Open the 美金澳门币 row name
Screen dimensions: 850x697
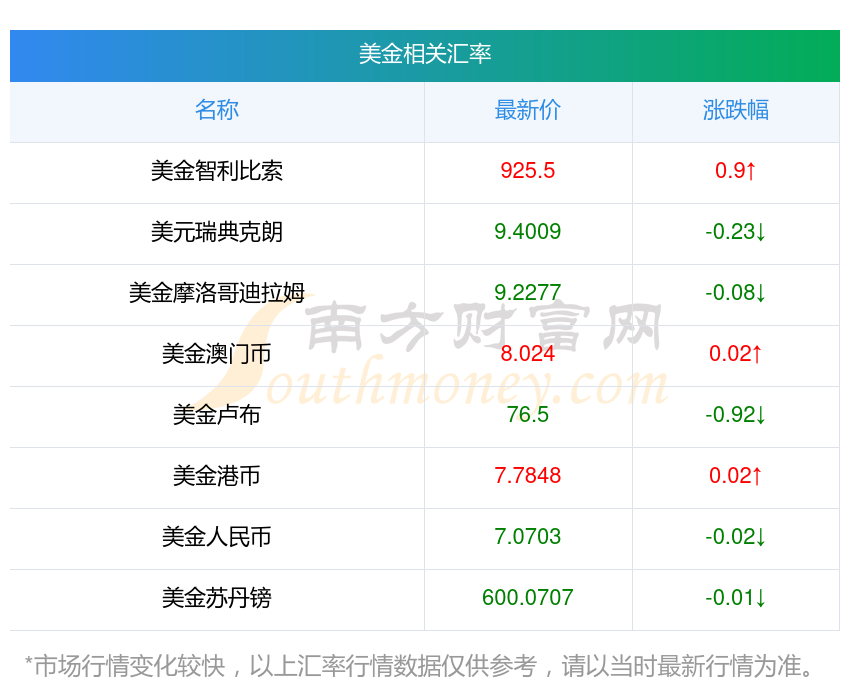tap(217, 354)
